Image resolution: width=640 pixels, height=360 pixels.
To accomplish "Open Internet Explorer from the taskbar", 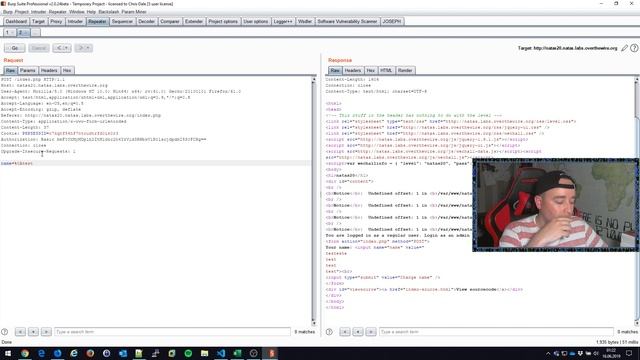I will 74,353.
